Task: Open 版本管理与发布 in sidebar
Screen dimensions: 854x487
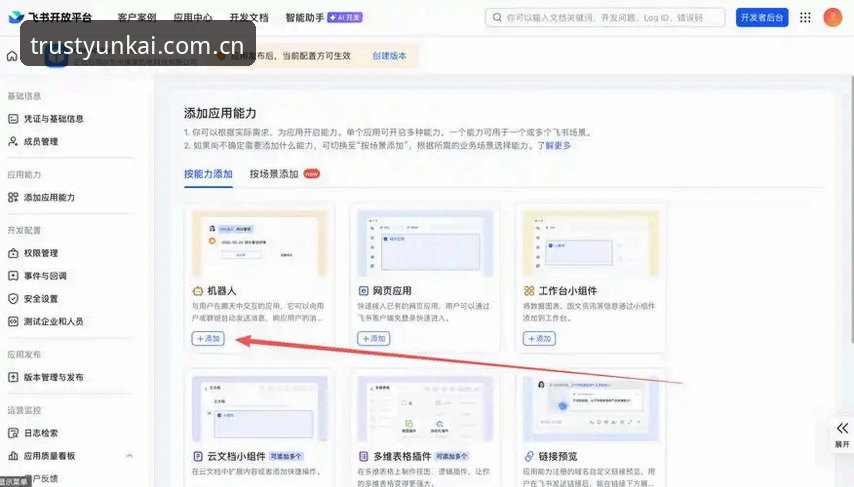Action: point(53,378)
